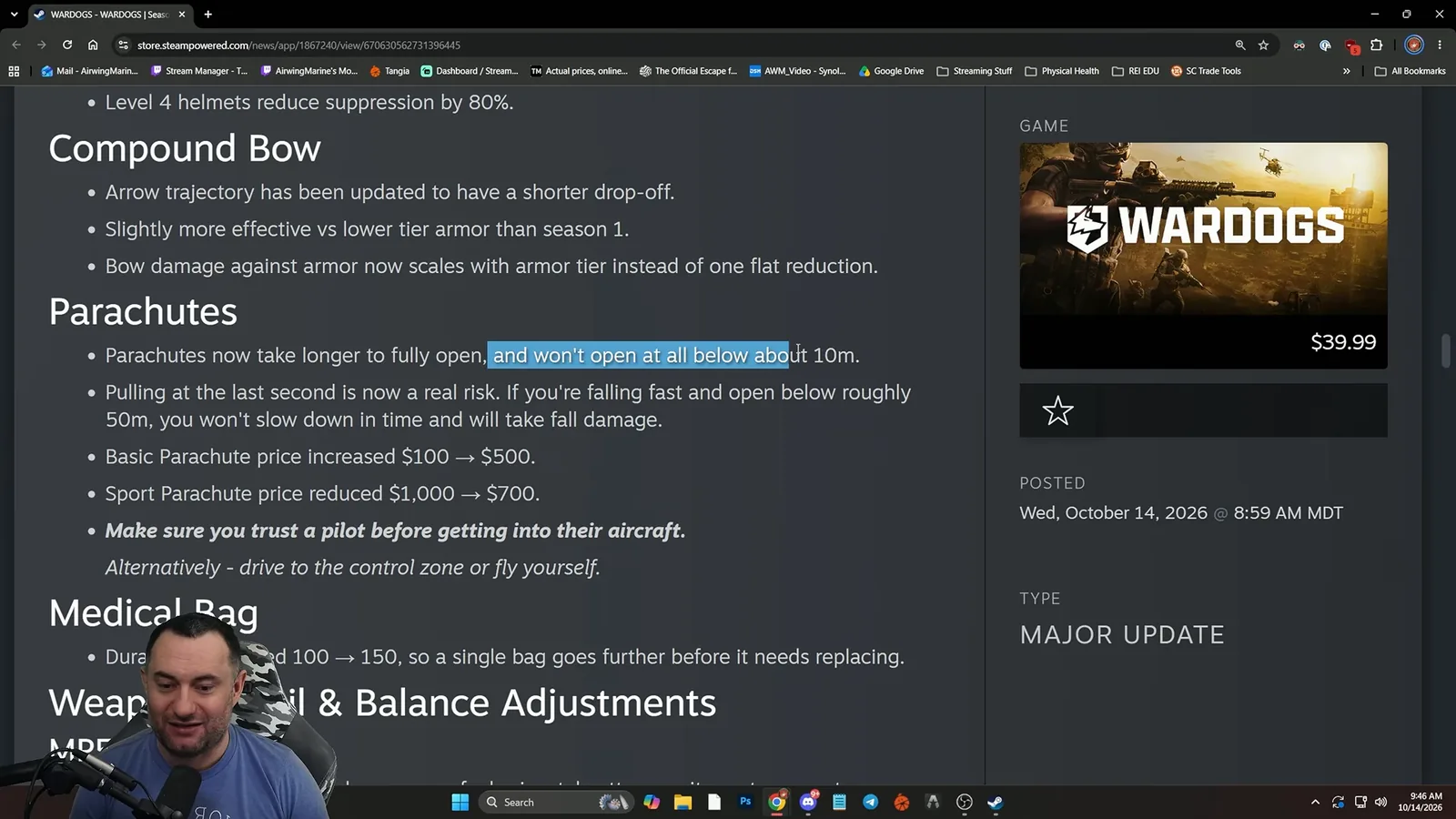Open Discord from the taskbar
Viewport: 1456px width, 819px height.
[x=808, y=802]
